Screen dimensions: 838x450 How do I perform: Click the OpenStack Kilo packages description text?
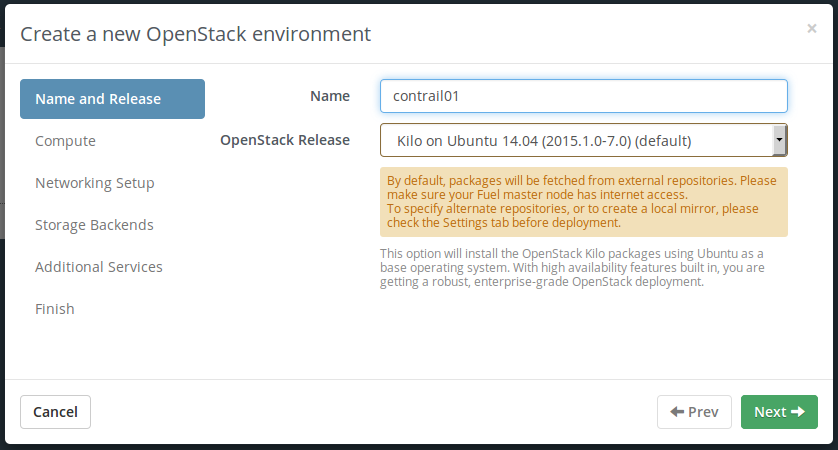[572, 268]
